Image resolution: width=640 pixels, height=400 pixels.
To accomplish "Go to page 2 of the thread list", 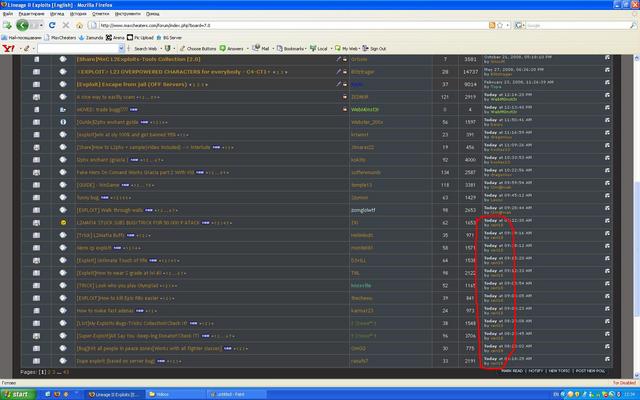I will click(x=49, y=371).
